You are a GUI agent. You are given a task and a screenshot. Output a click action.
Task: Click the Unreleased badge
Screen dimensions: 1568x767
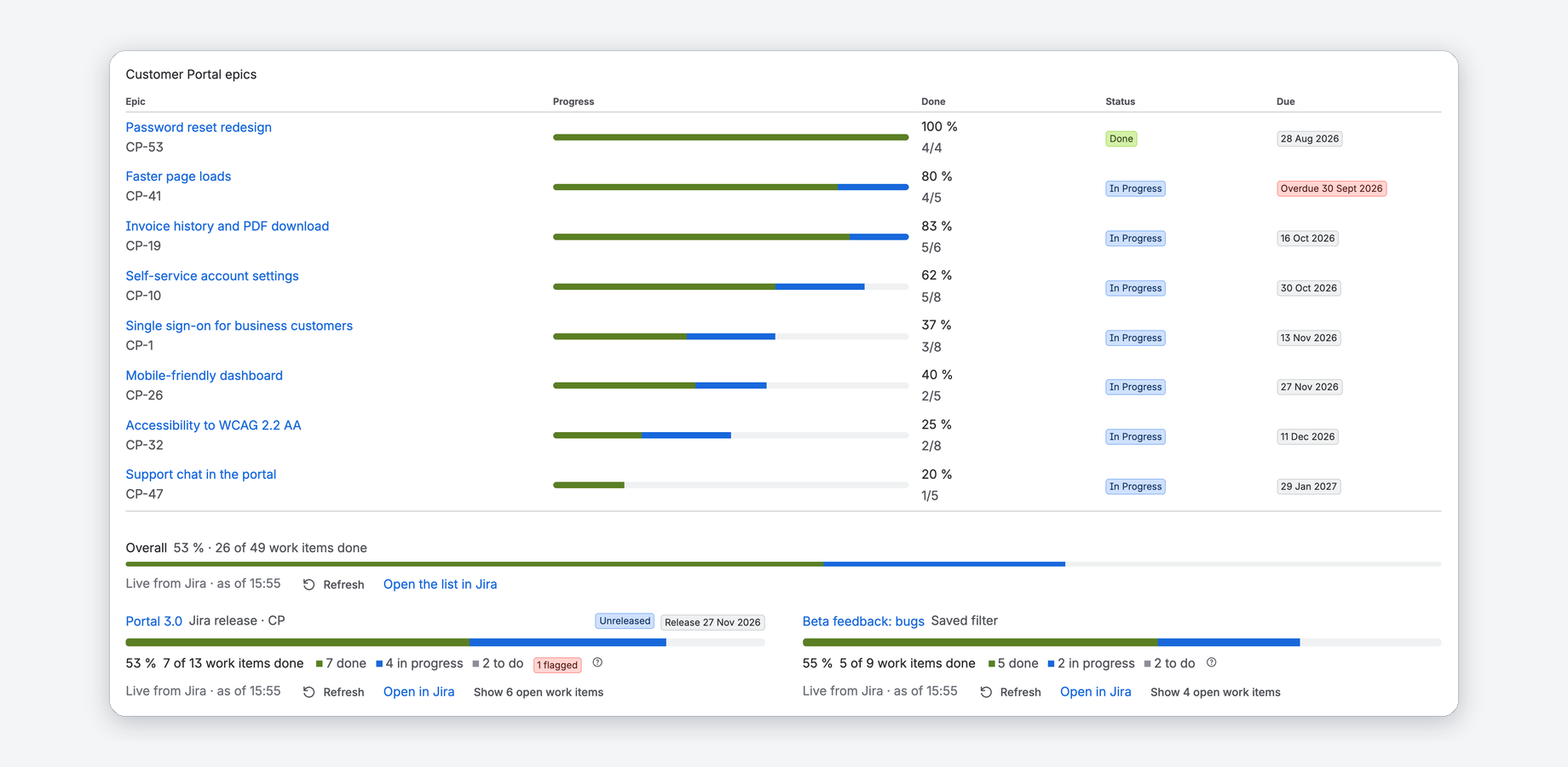(625, 621)
